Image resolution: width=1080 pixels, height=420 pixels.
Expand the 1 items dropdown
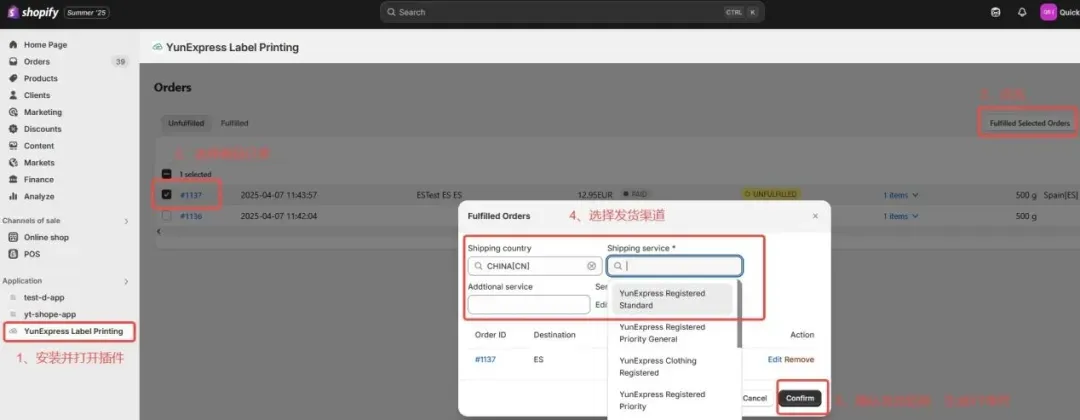[900, 195]
